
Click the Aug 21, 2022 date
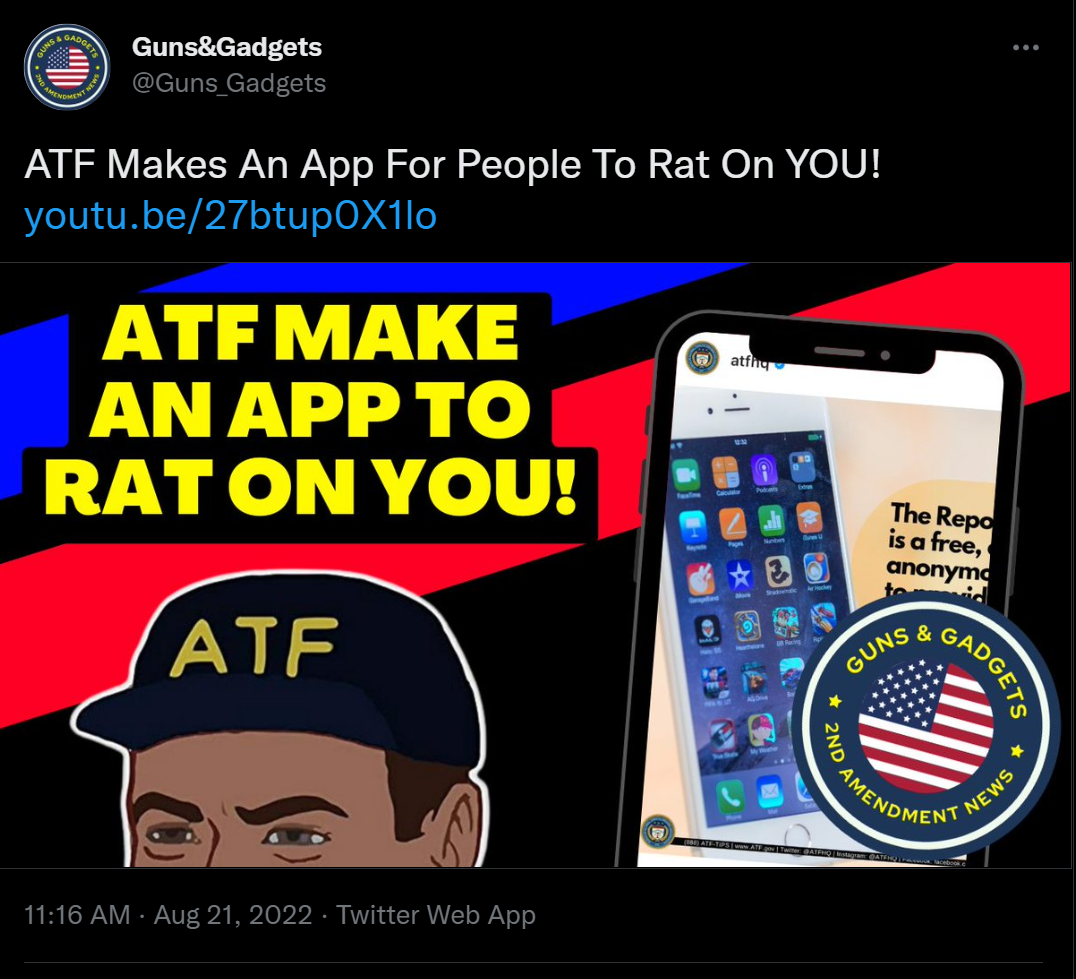[233, 915]
